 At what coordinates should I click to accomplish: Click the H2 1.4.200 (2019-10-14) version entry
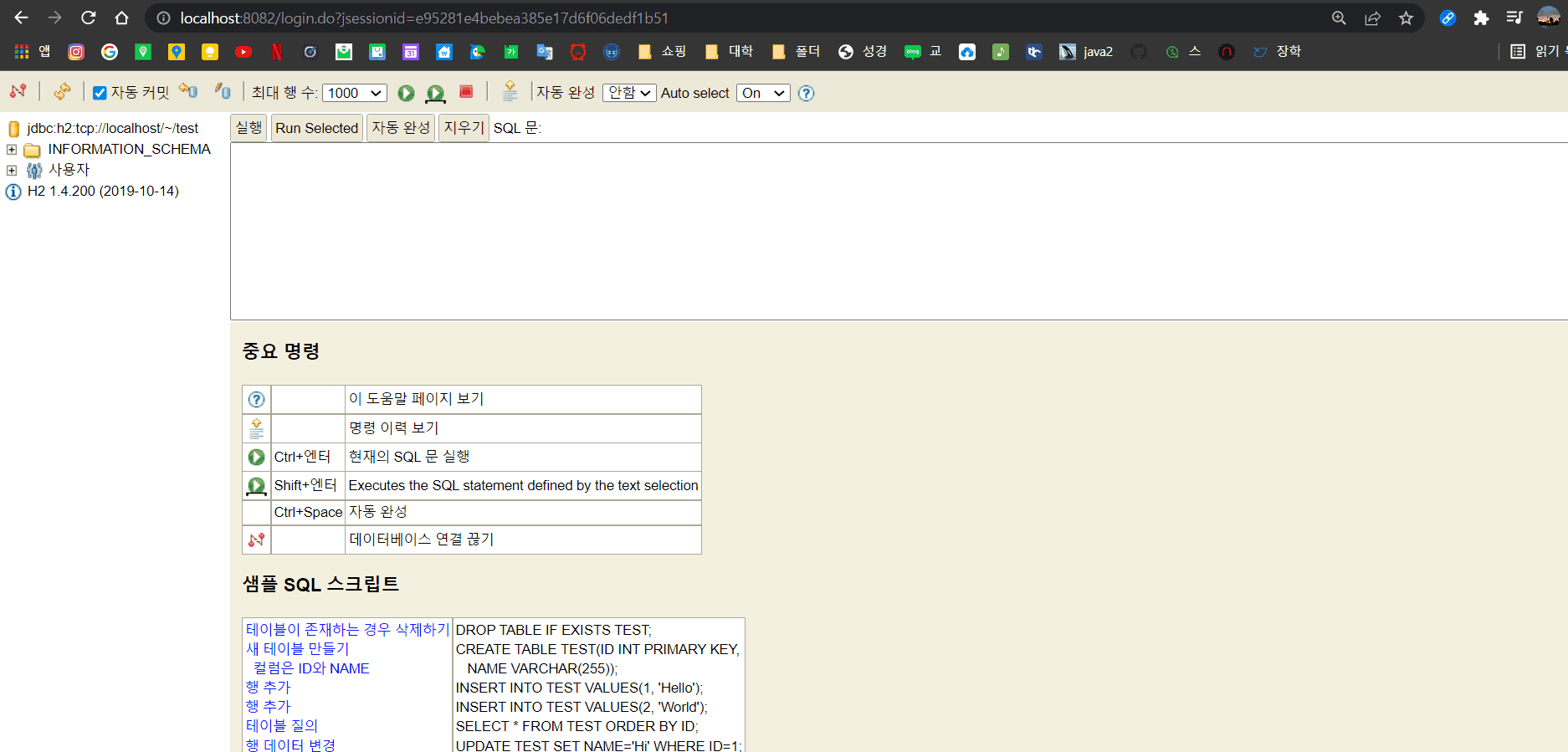(103, 191)
